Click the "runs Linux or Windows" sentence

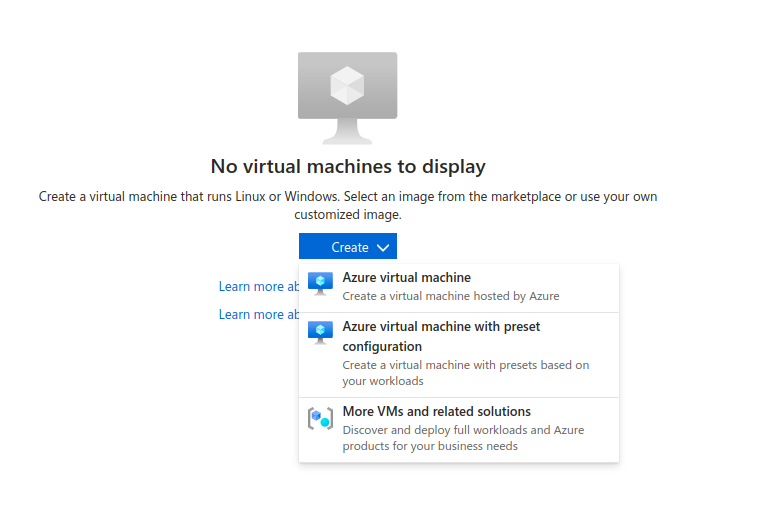(x=347, y=197)
